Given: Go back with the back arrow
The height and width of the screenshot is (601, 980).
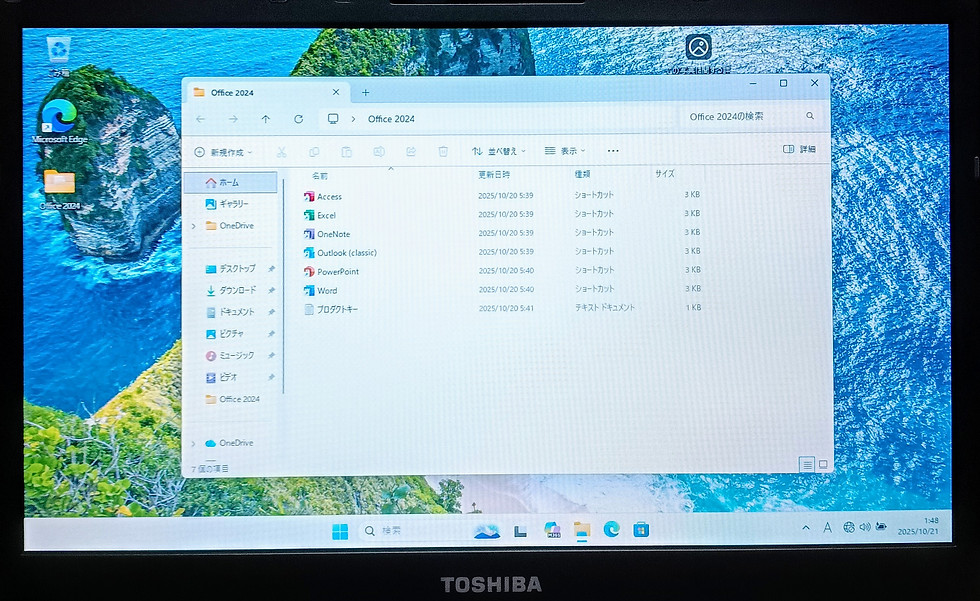Looking at the screenshot, I should coord(201,119).
